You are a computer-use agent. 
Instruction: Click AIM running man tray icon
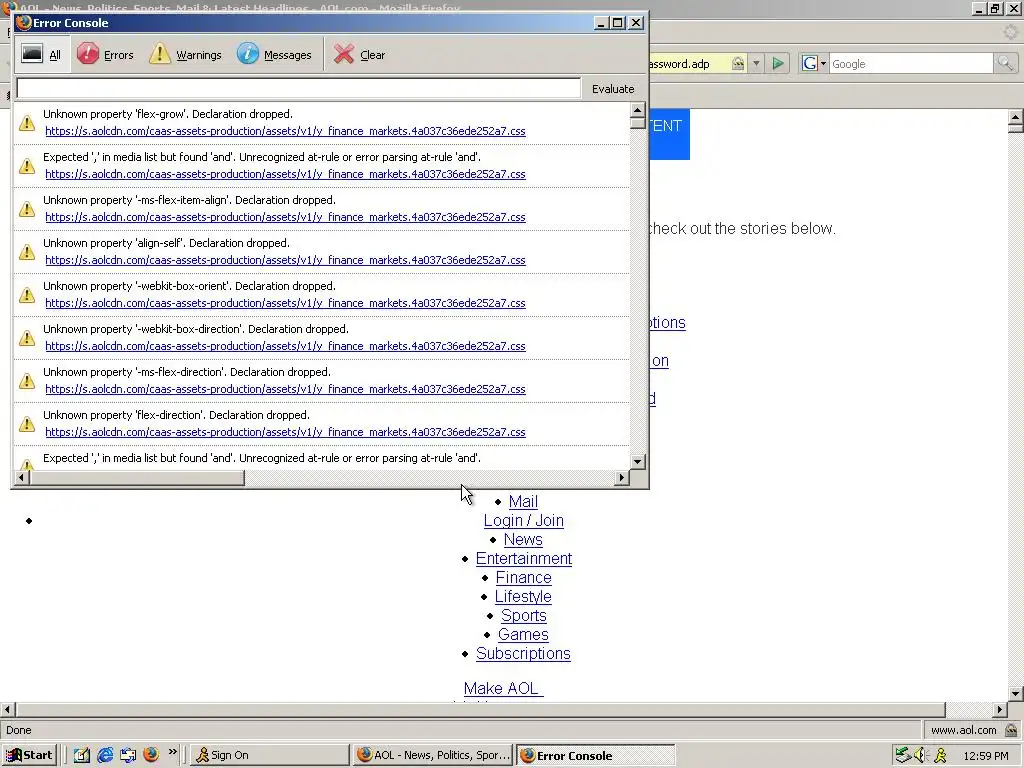940,755
